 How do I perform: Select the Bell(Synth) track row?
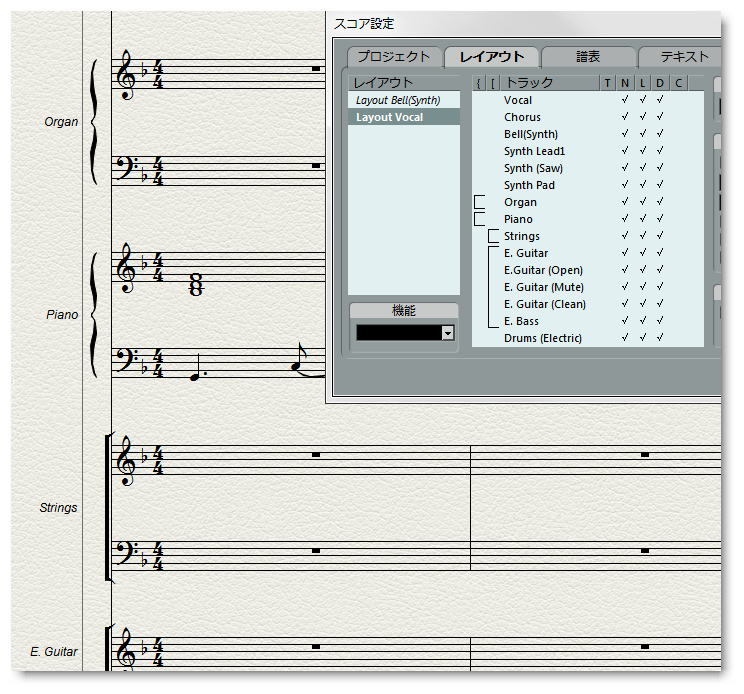[587, 134]
